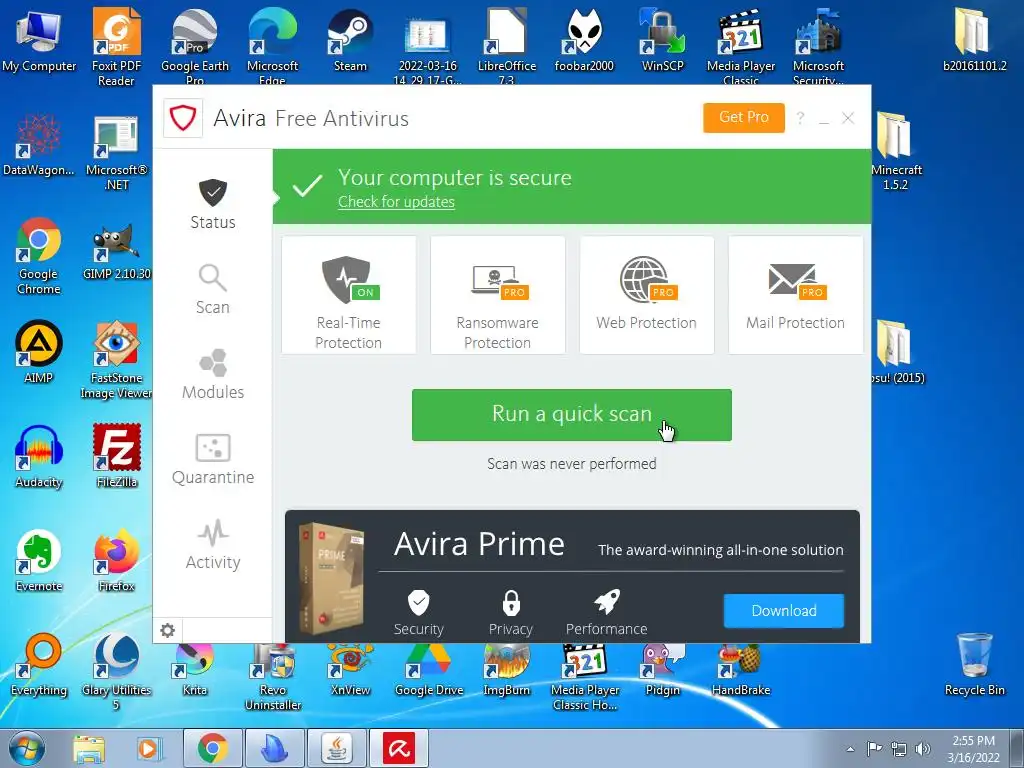This screenshot has height=768, width=1024.
Task: Click the 'Scan was never performed' text
Action: (x=571, y=464)
